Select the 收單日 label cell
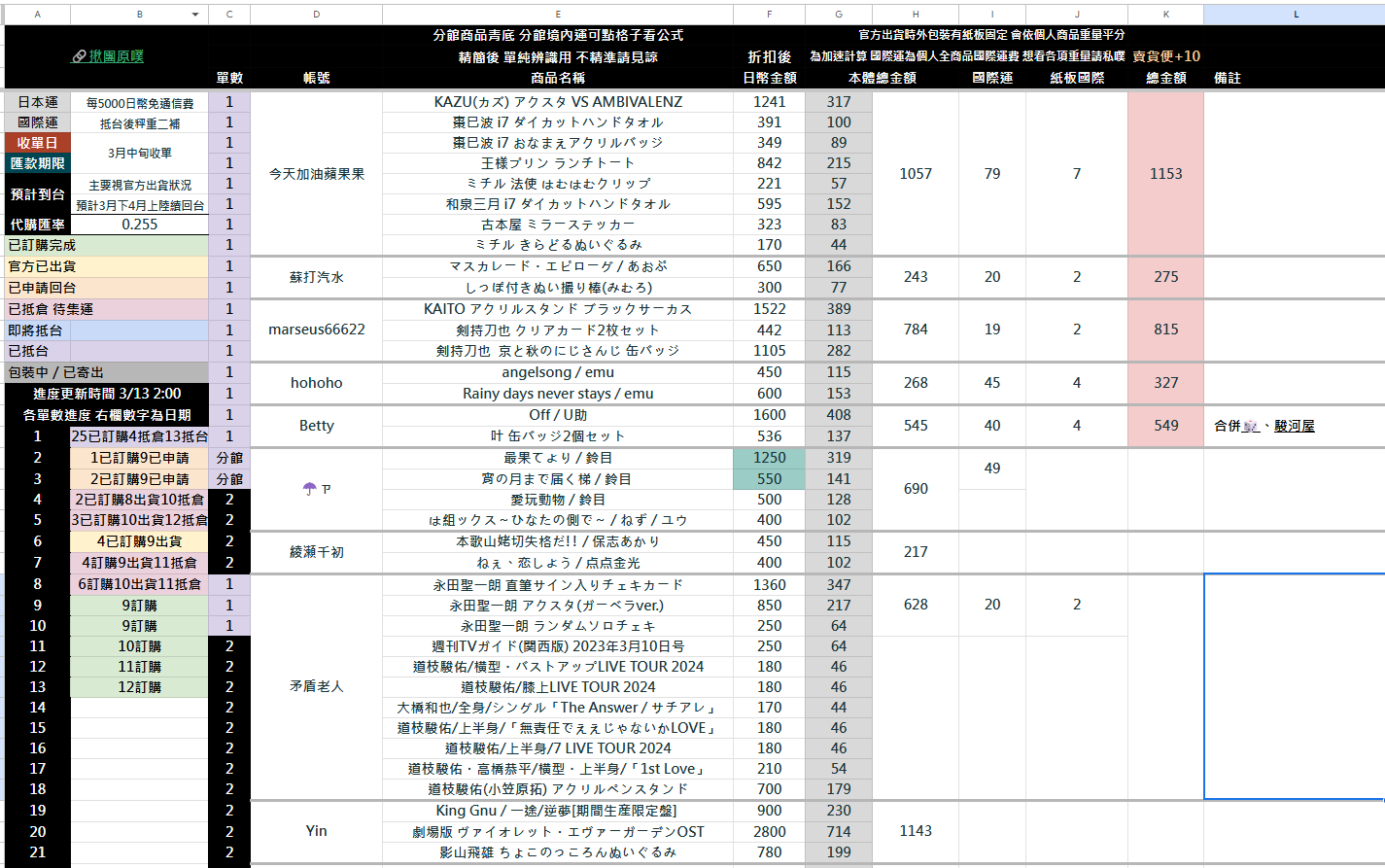The width and height of the screenshot is (1385, 868). [x=37, y=143]
